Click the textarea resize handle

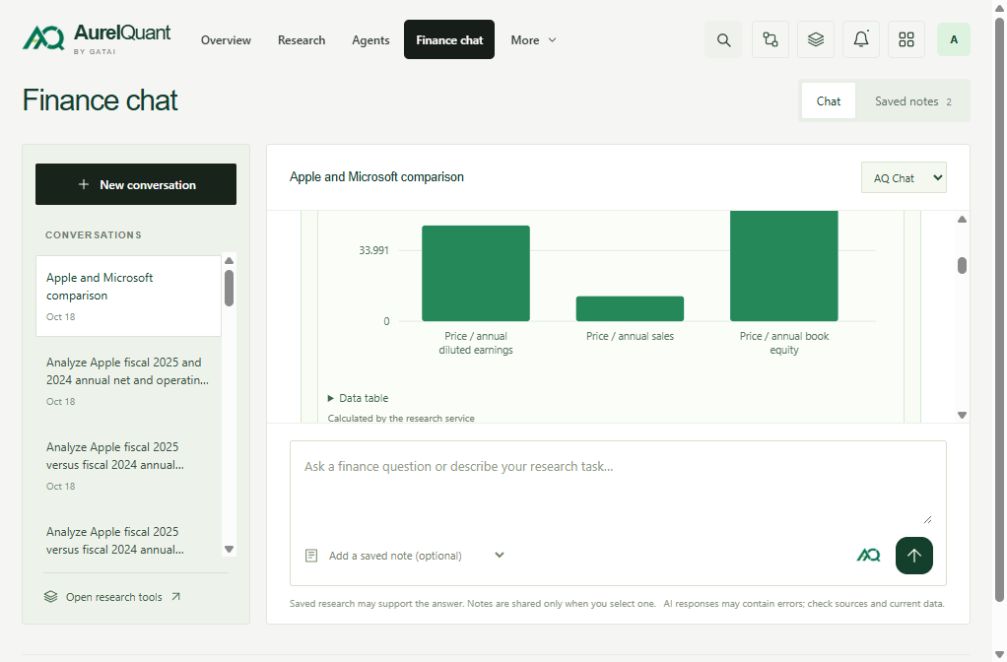pyautogui.click(x=927, y=519)
